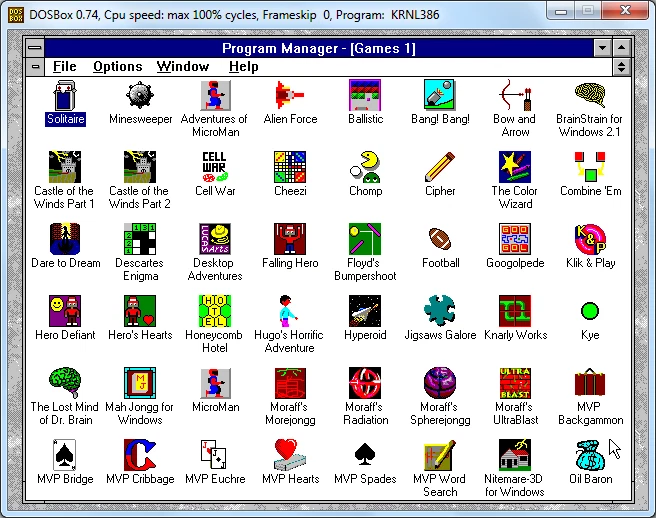Select The Color Wizard icon

pos(515,167)
